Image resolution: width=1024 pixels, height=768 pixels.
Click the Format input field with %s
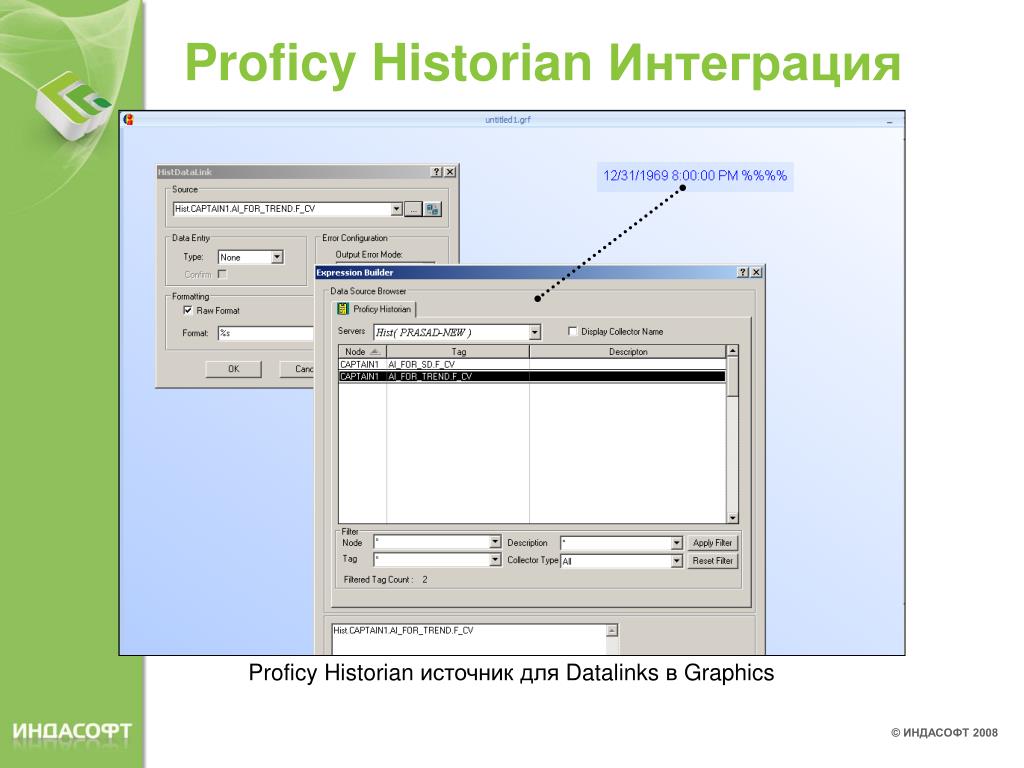pyautogui.click(x=266, y=333)
